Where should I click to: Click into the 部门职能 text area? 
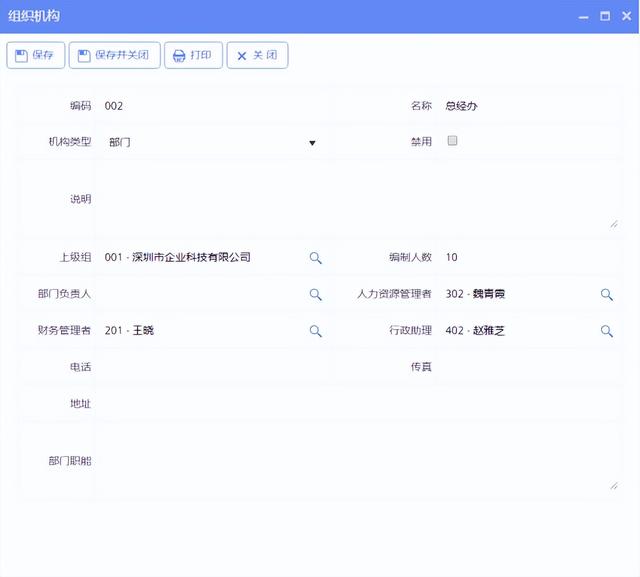pos(358,461)
